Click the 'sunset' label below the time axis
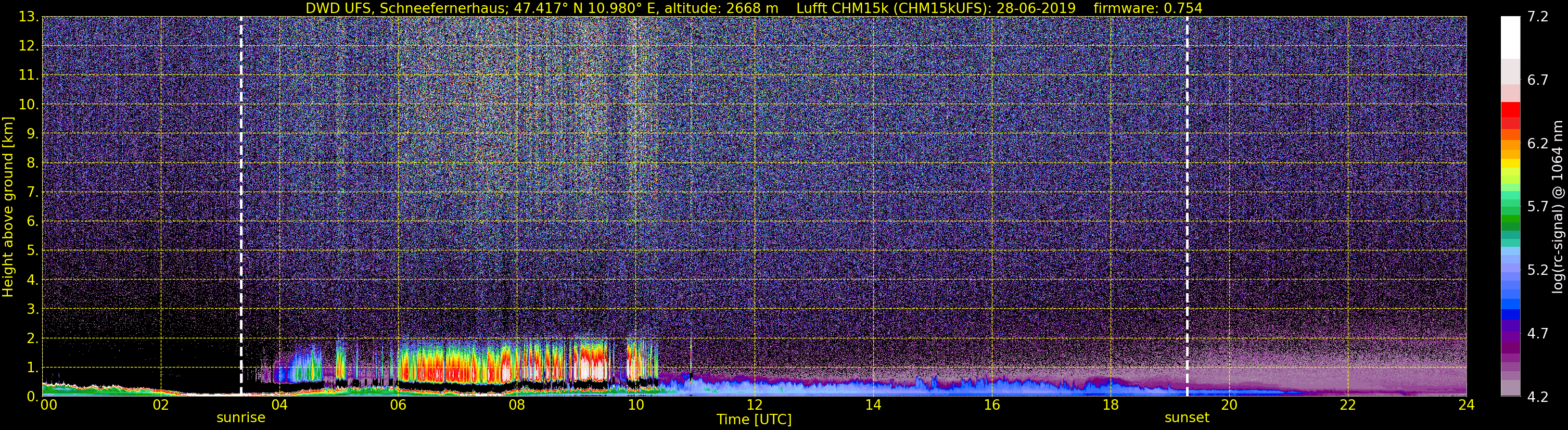Image resolution: width=1568 pixels, height=430 pixels. (x=1187, y=418)
